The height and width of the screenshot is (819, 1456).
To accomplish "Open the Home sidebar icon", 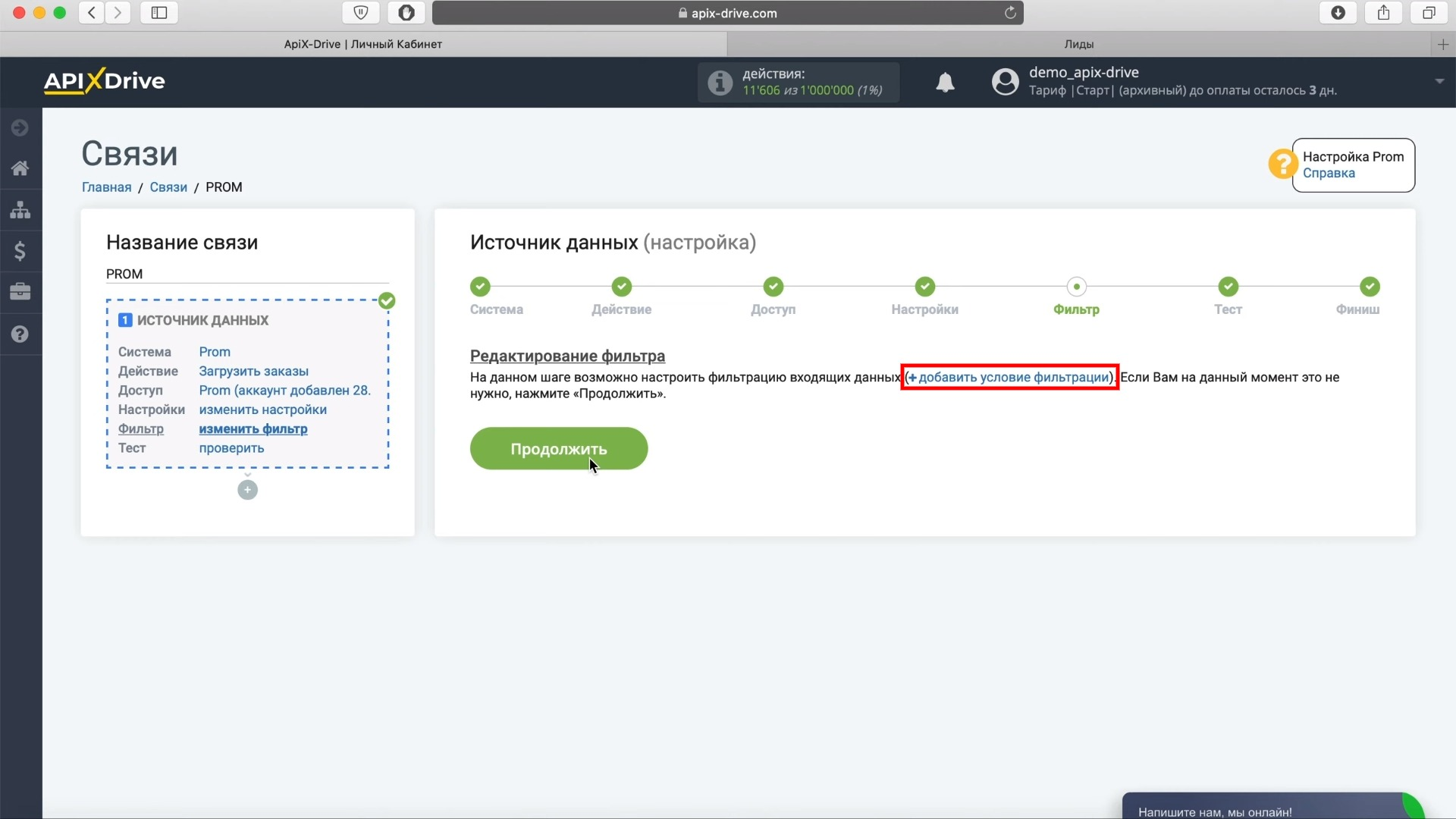I will point(20,168).
